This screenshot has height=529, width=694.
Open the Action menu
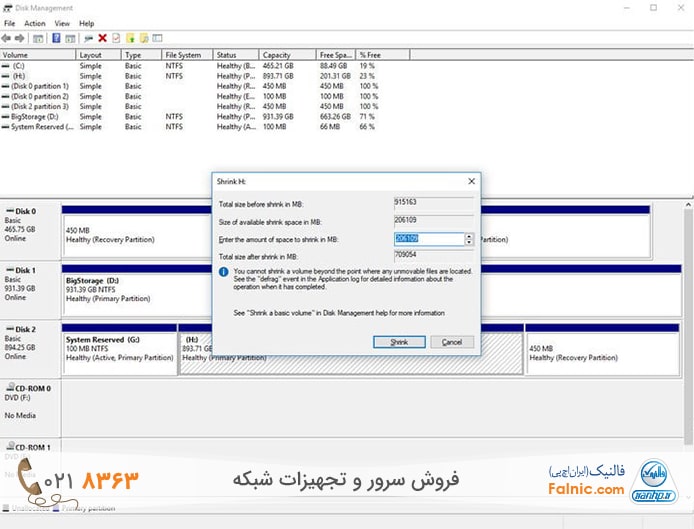(x=35, y=23)
